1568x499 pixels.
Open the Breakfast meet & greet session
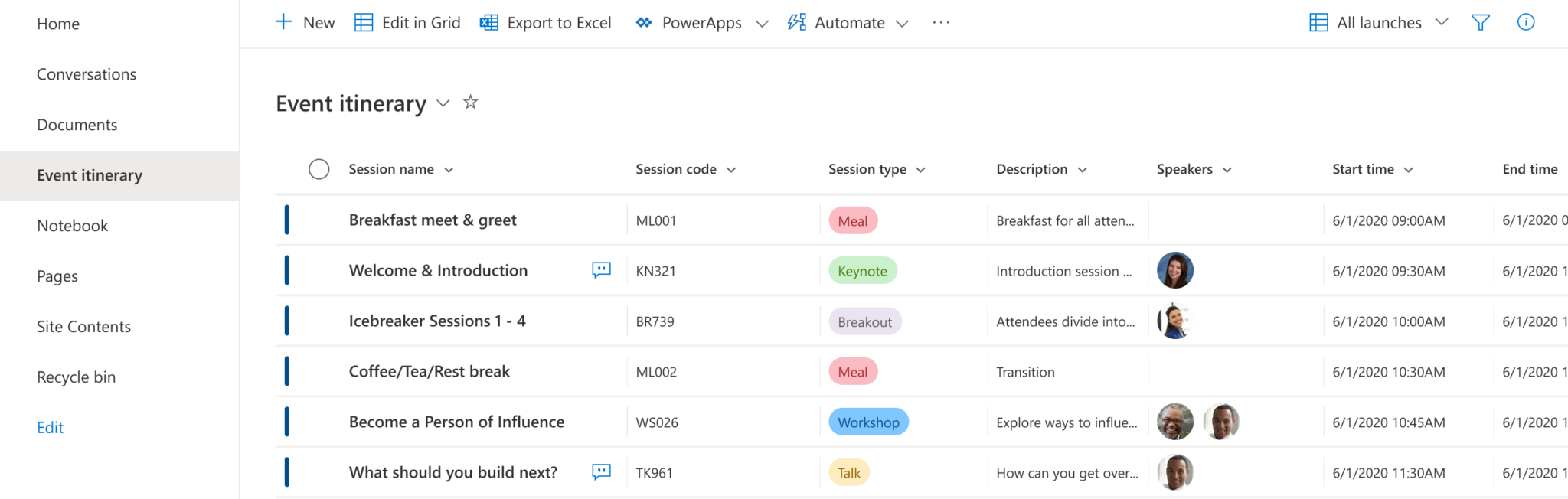click(433, 220)
